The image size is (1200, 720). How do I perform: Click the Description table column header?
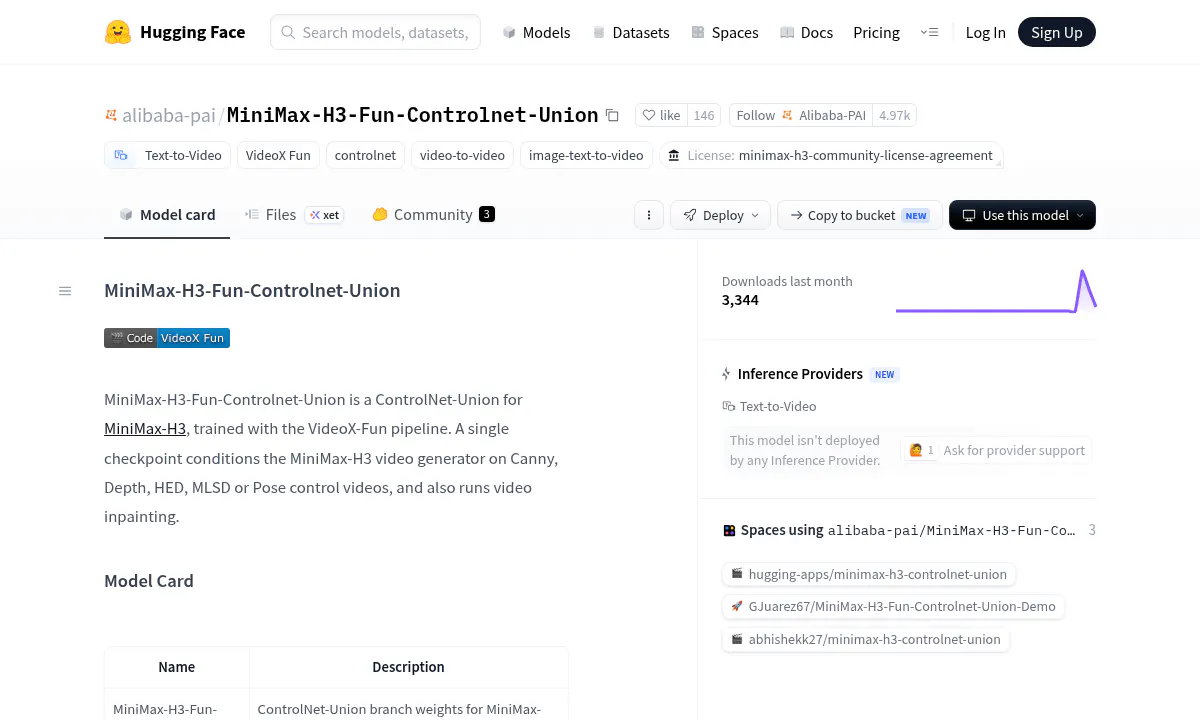(408, 667)
